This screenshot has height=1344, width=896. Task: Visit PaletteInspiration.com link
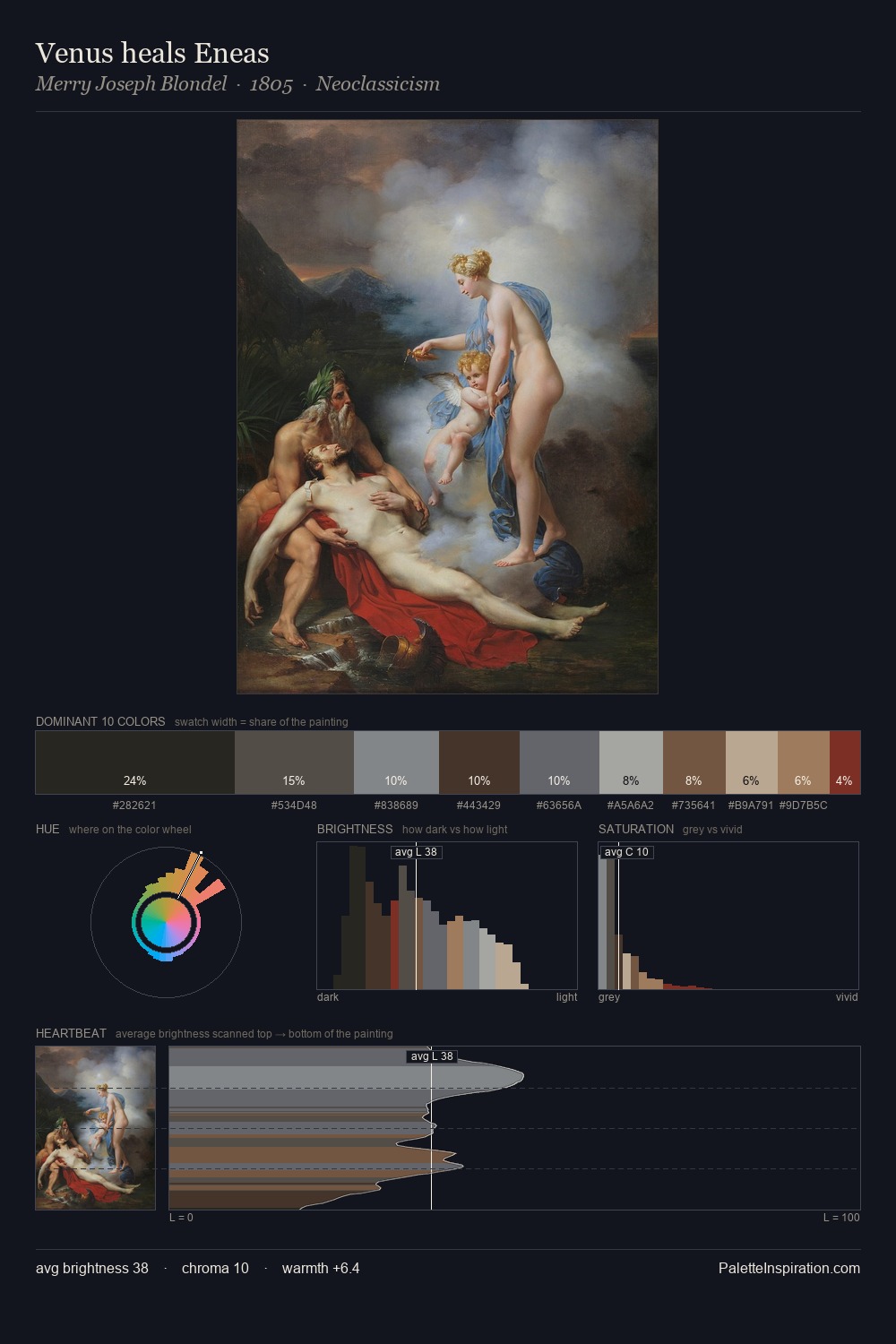[x=789, y=1268]
